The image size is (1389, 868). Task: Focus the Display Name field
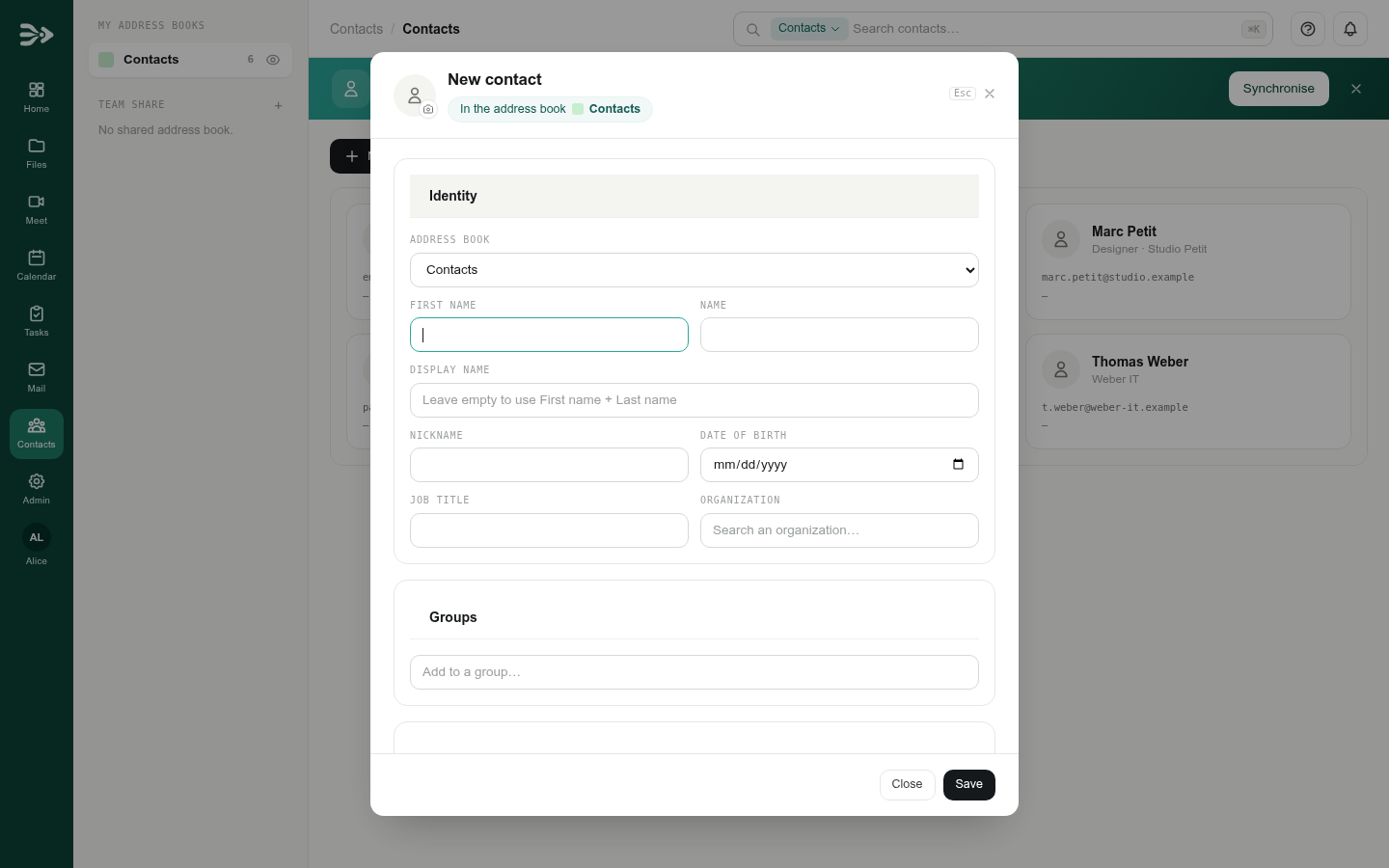[694, 400]
